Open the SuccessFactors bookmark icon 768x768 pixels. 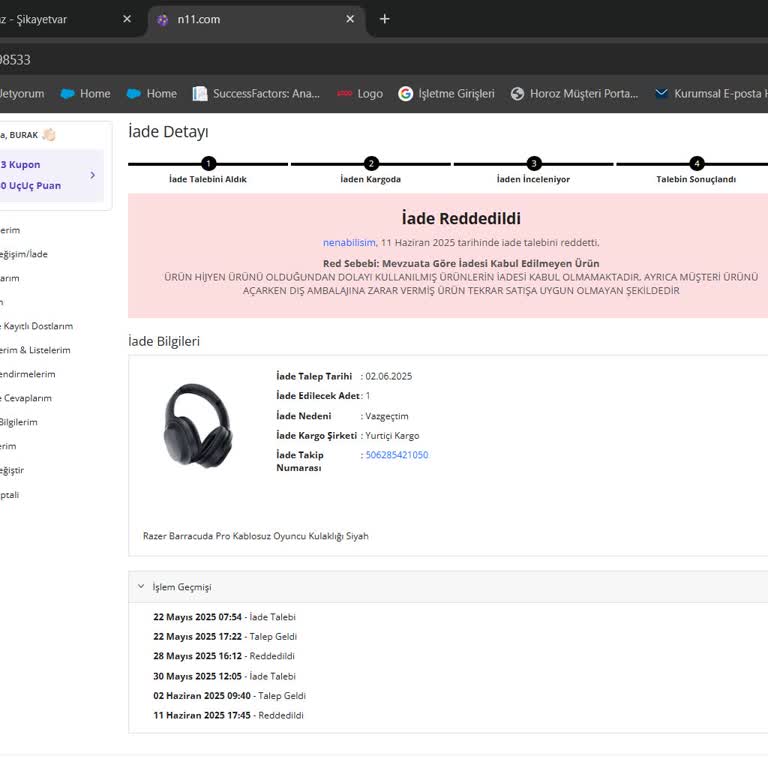pyautogui.click(x=200, y=93)
